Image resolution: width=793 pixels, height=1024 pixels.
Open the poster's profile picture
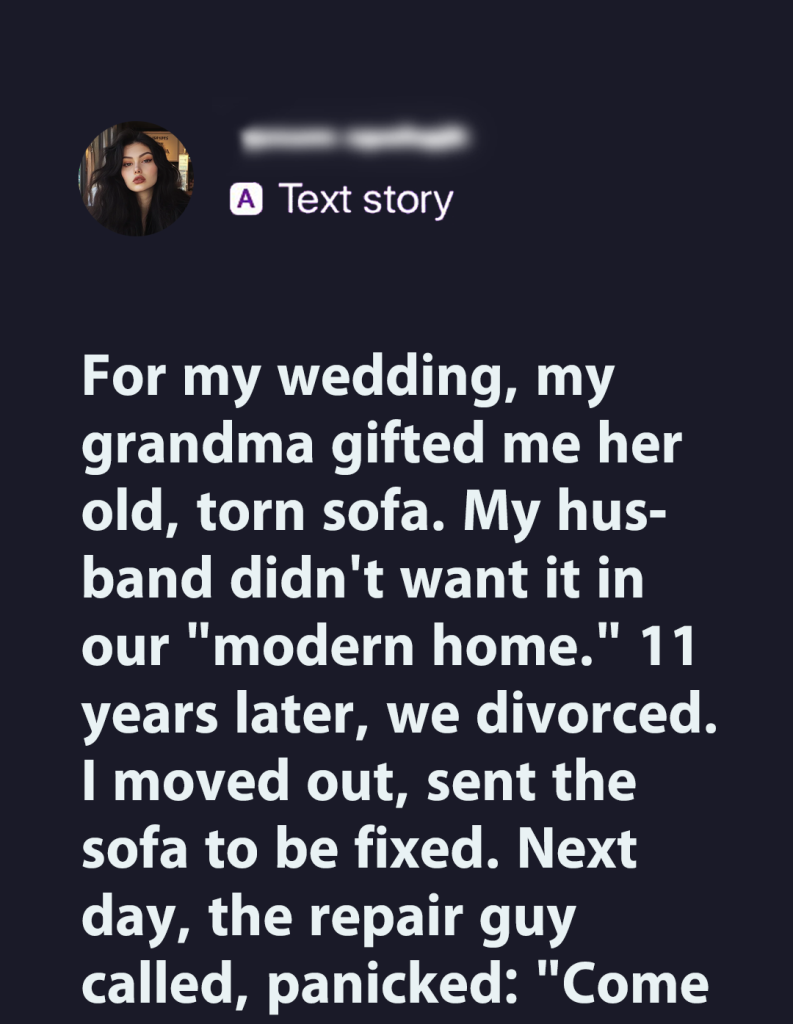(x=135, y=180)
